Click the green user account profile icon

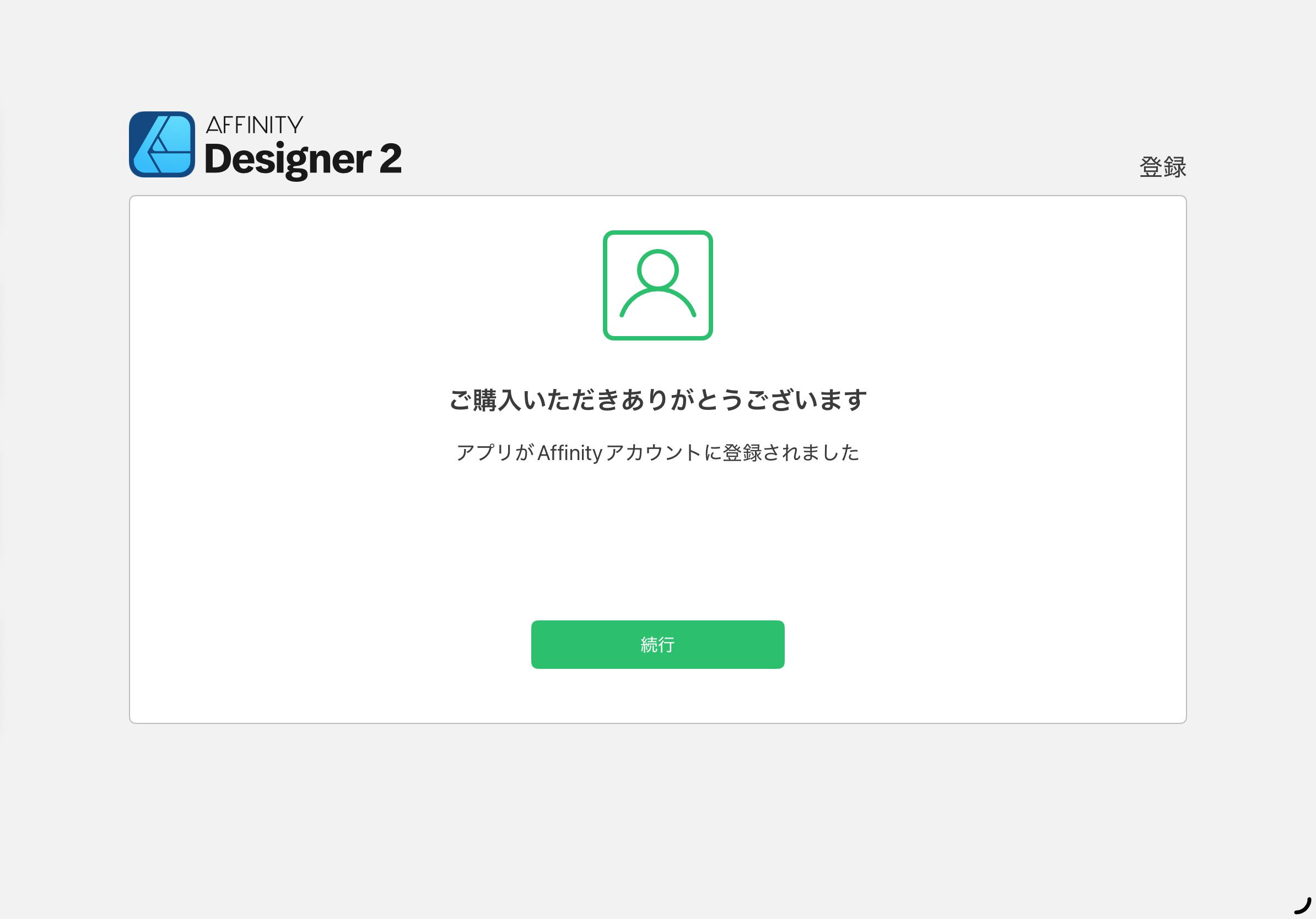(x=657, y=285)
